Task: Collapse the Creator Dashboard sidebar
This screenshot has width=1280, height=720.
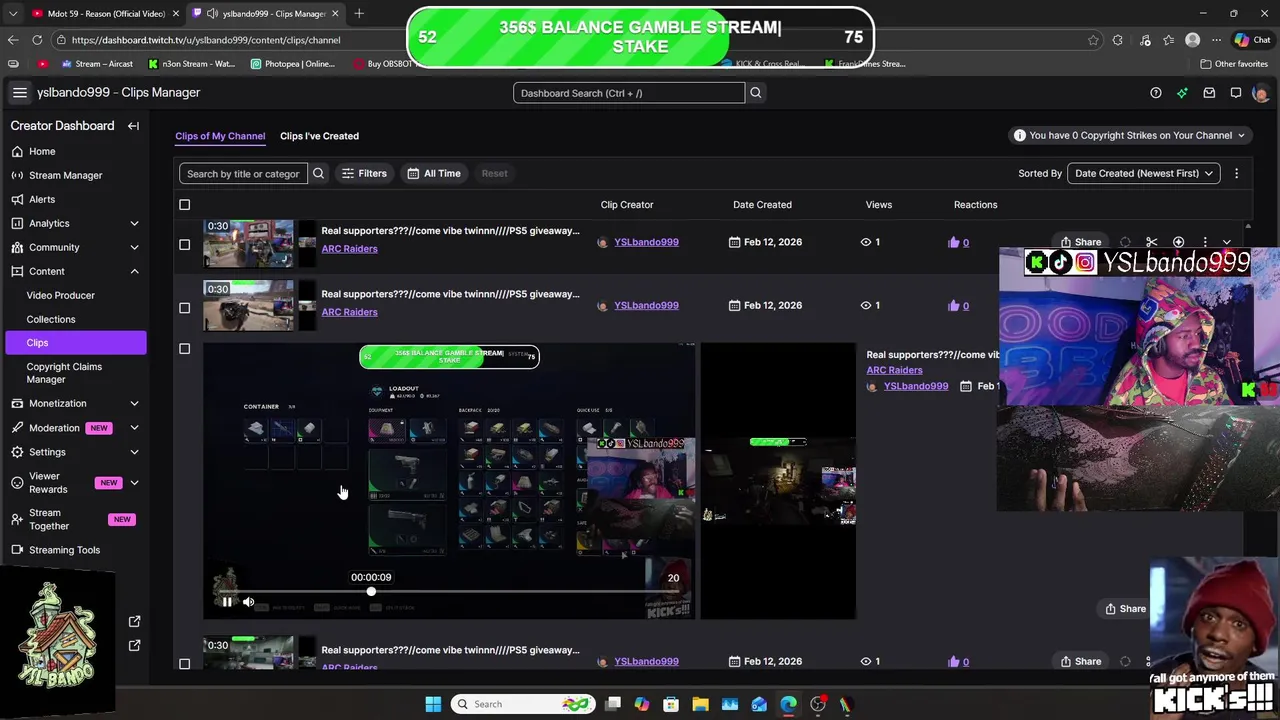Action: 133,126
